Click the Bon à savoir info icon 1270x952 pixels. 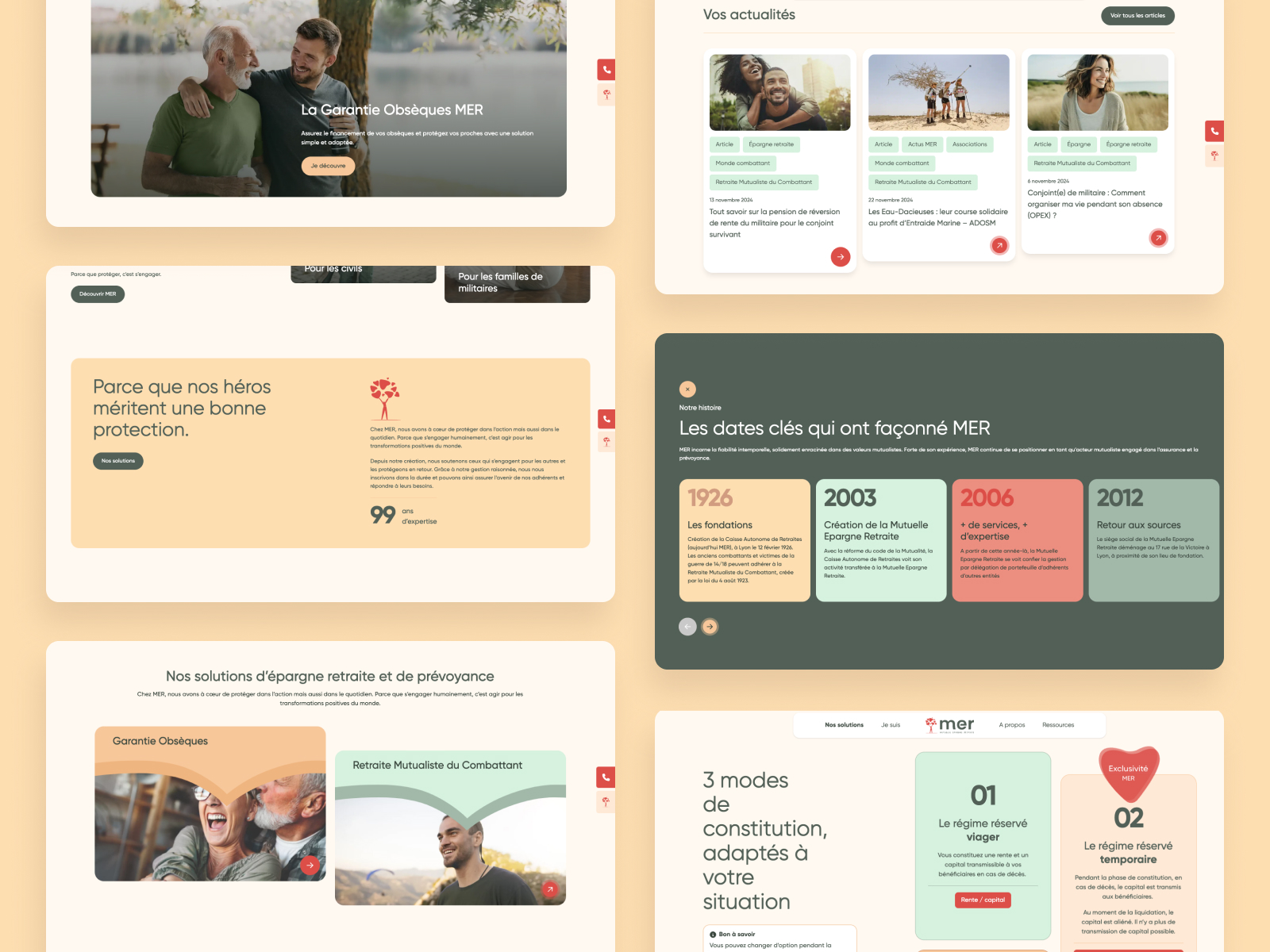coord(713,935)
